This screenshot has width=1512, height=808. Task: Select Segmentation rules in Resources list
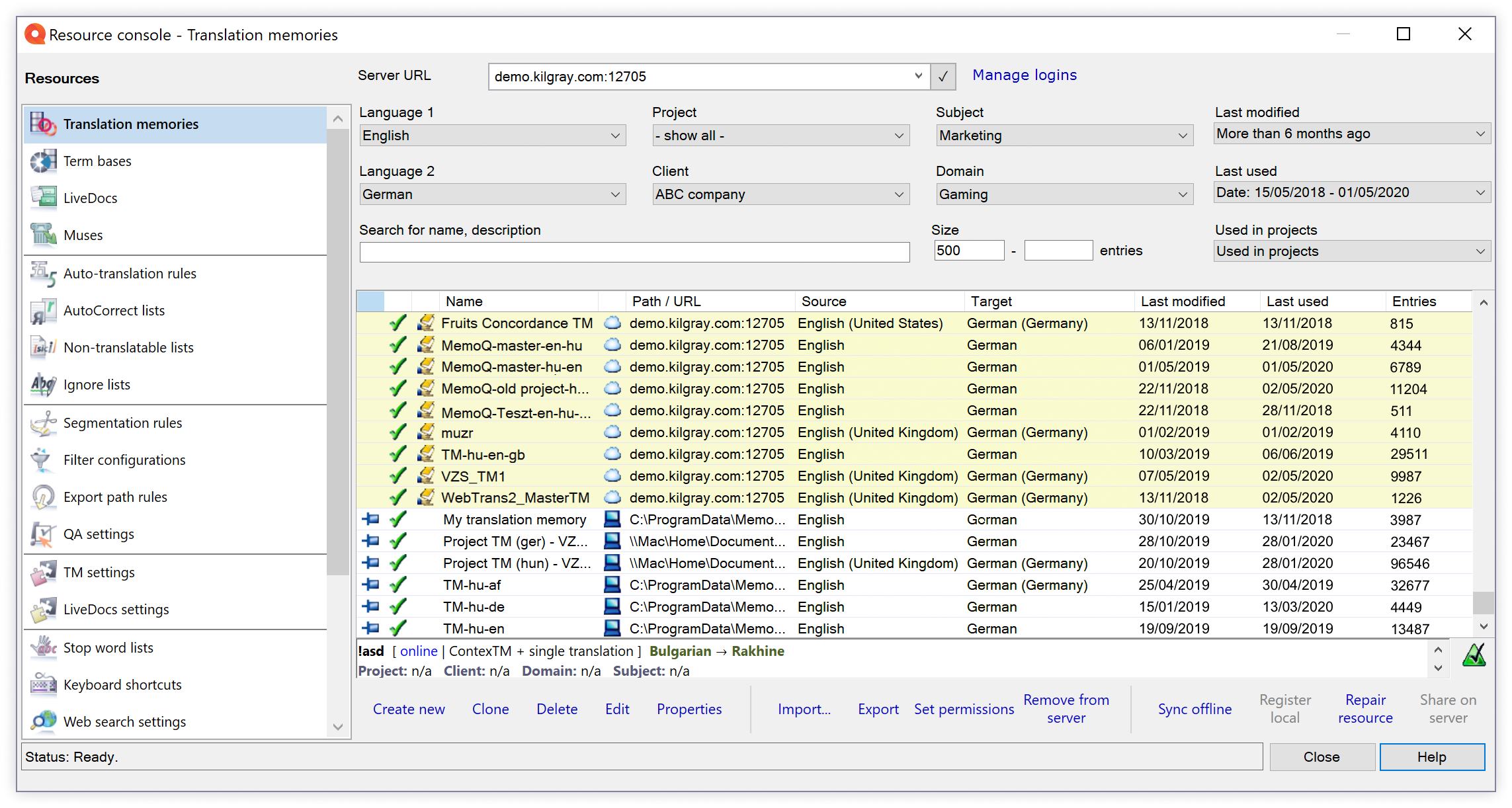[x=122, y=423]
